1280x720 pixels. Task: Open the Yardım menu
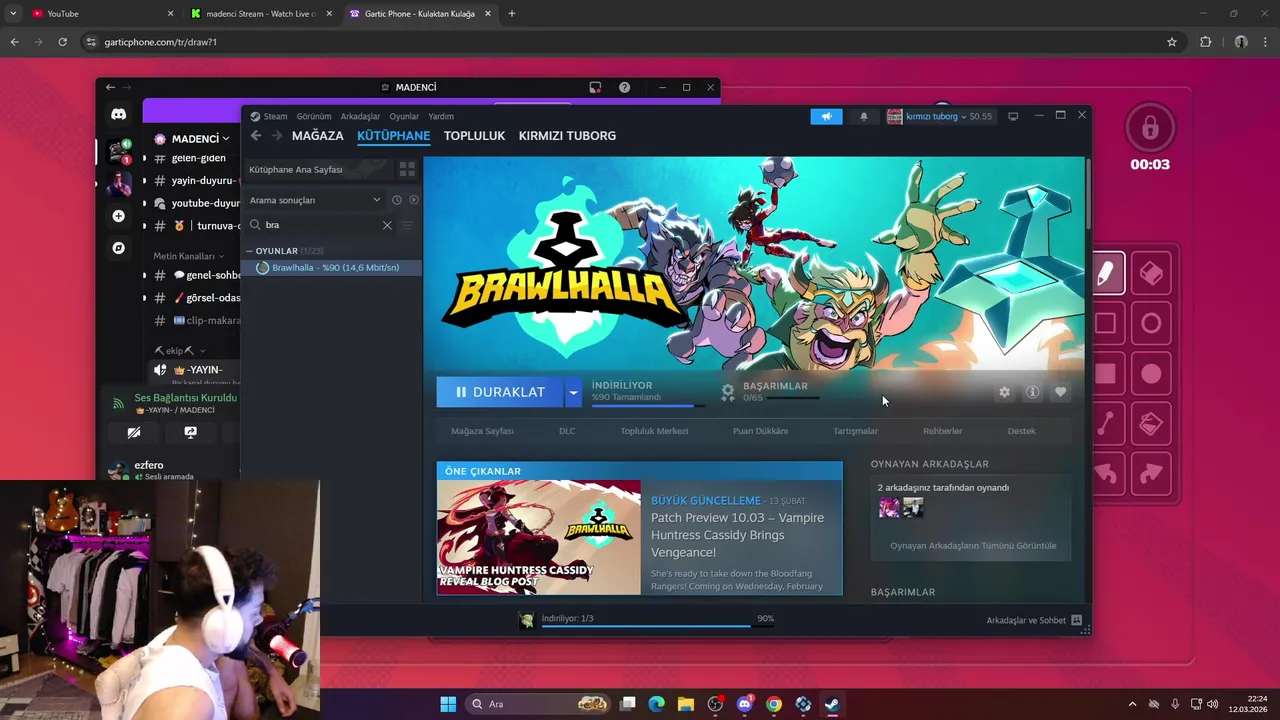[441, 116]
